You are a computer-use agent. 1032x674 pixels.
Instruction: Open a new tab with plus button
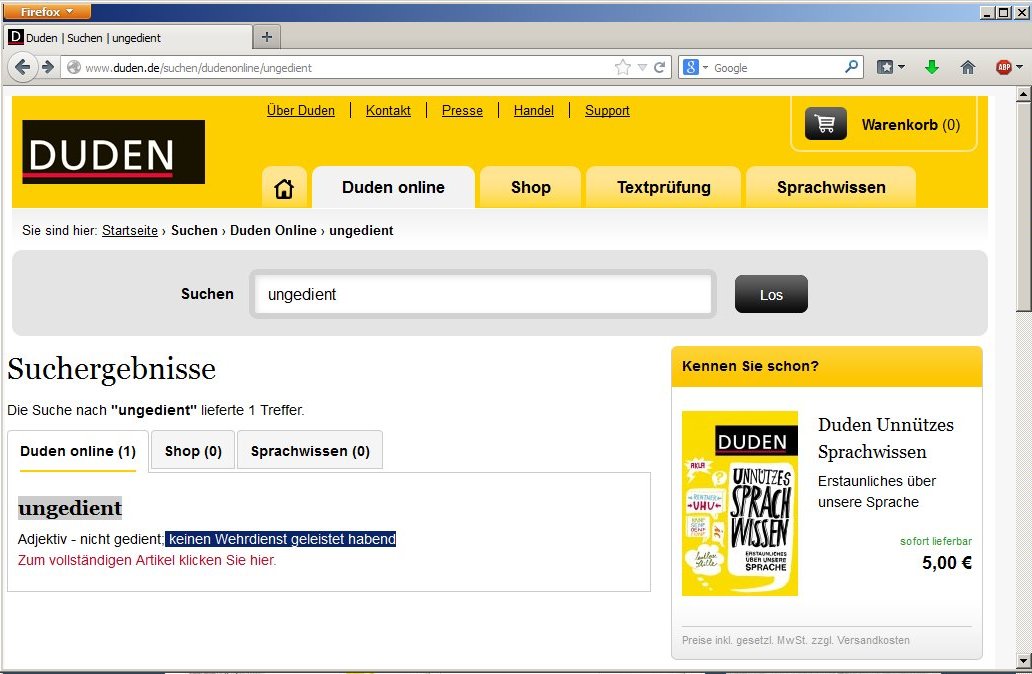(x=267, y=37)
